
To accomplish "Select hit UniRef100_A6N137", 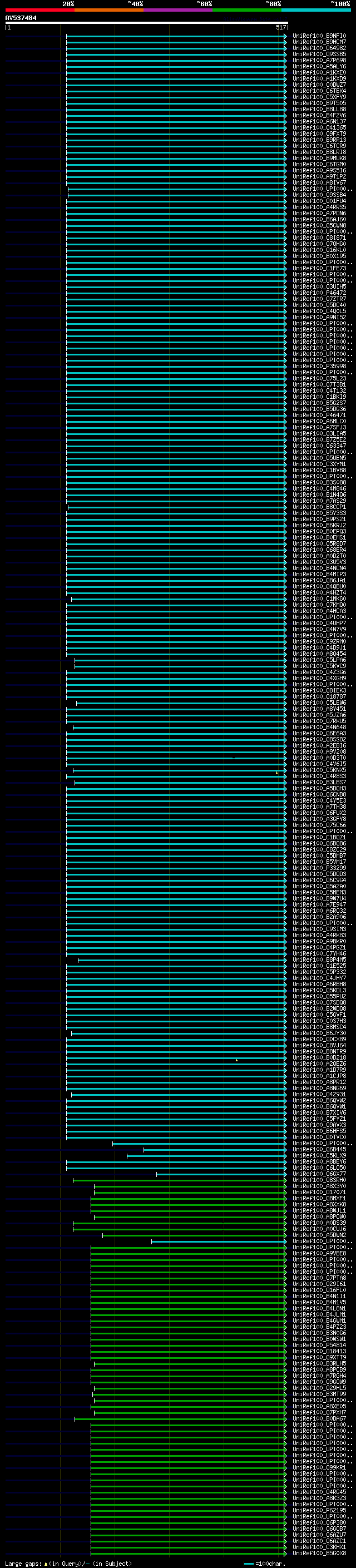I will pyautogui.click(x=319, y=121).
